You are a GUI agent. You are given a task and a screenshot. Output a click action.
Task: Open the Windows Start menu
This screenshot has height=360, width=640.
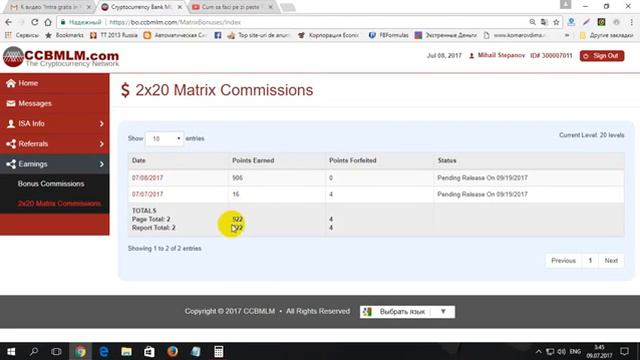(x=11, y=351)
